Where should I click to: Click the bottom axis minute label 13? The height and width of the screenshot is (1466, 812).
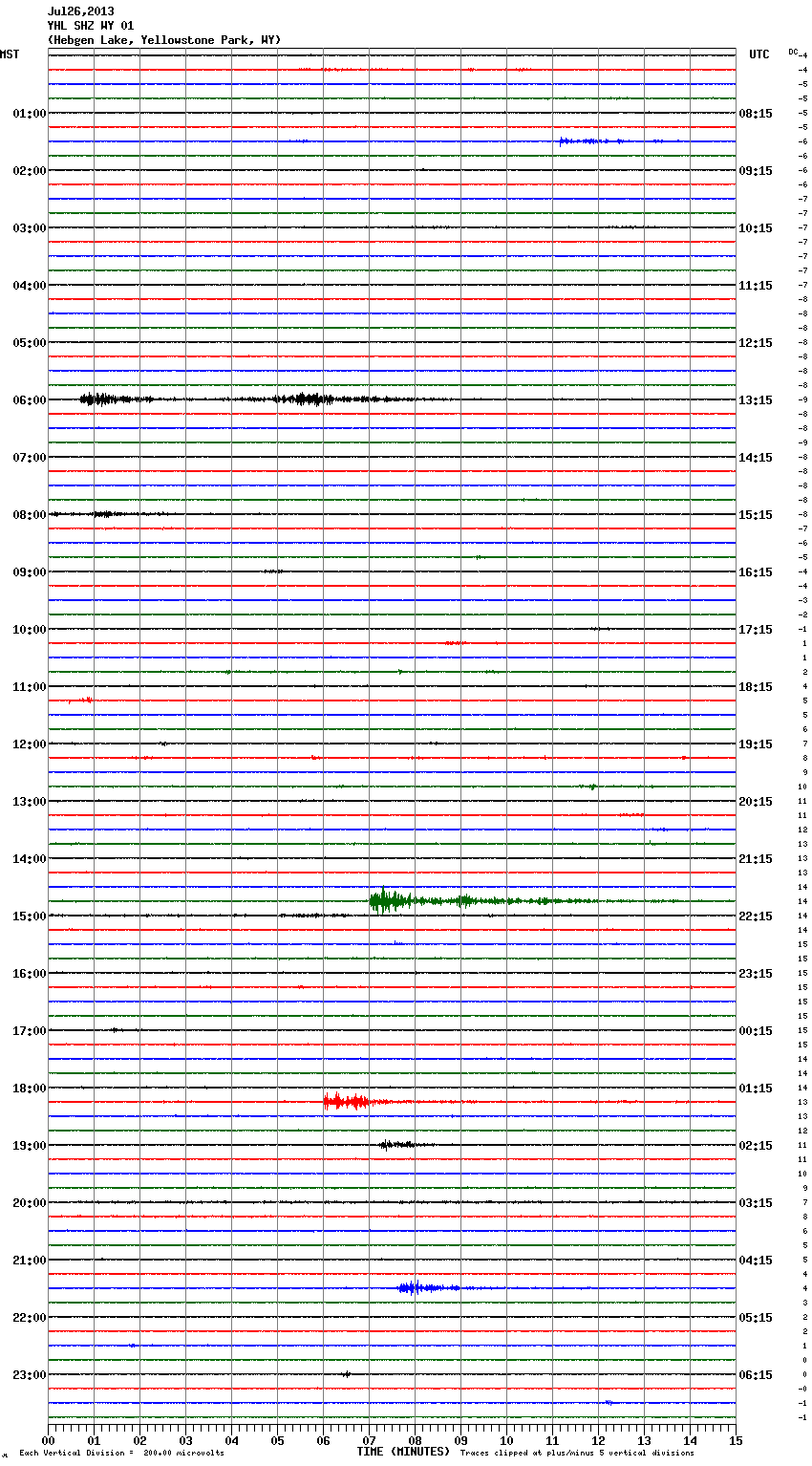644,1440
